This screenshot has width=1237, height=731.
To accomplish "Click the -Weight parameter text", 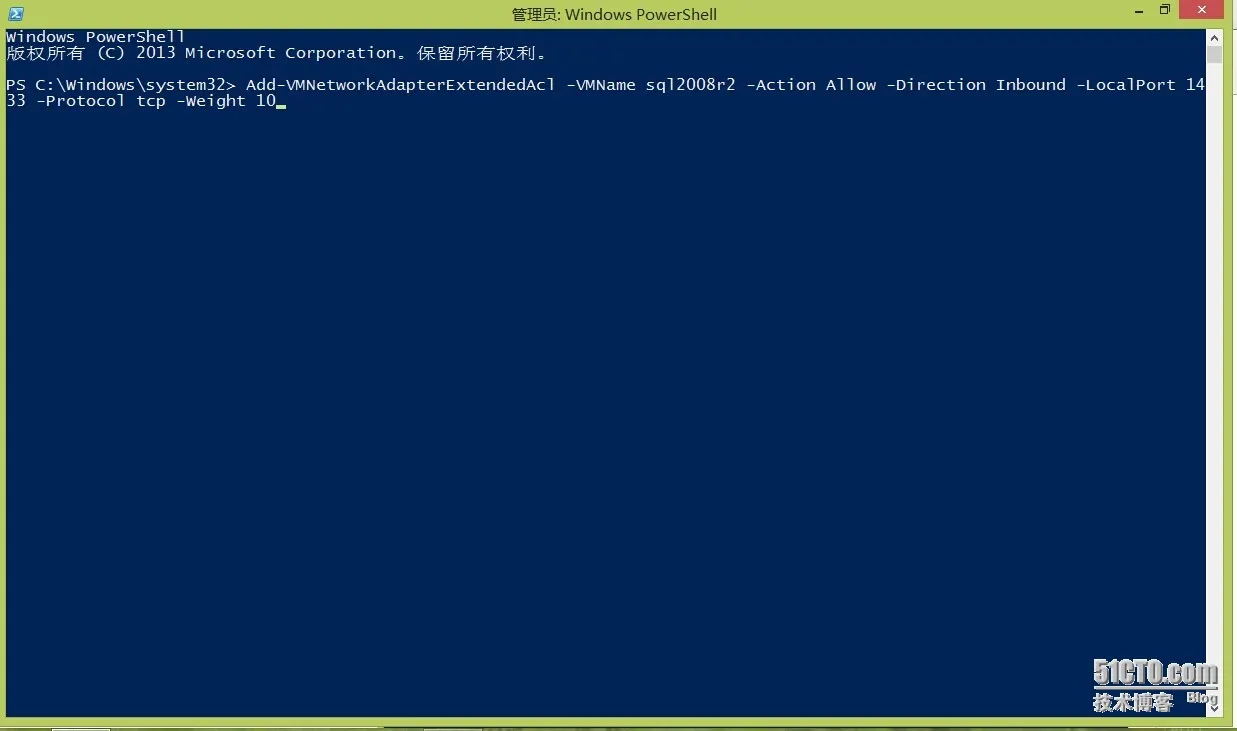I will coord(210,101).
